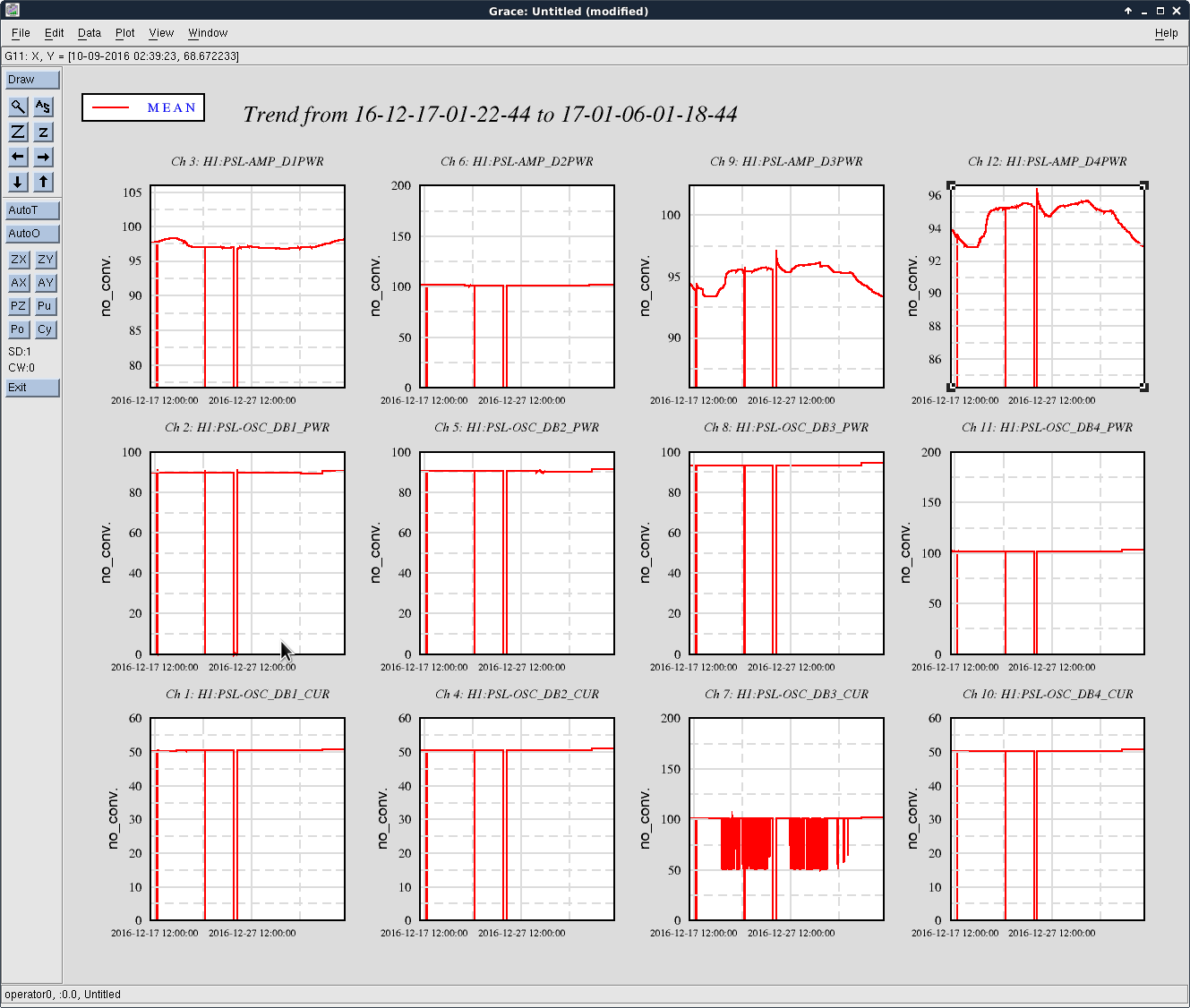Select the Ch 8 H1:PSL-OSC_DB3_PWR graph

pyautogui.click(x=787, y=553)
